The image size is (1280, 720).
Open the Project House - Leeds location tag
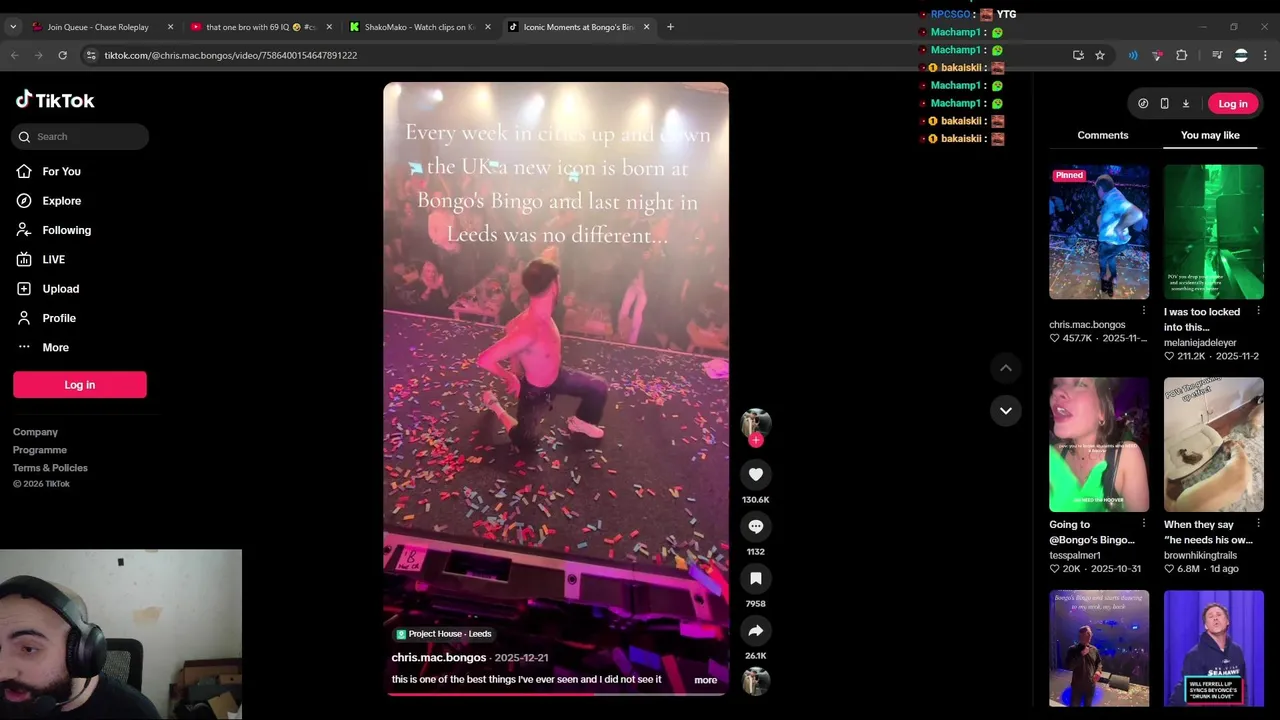tap(444, 634)
